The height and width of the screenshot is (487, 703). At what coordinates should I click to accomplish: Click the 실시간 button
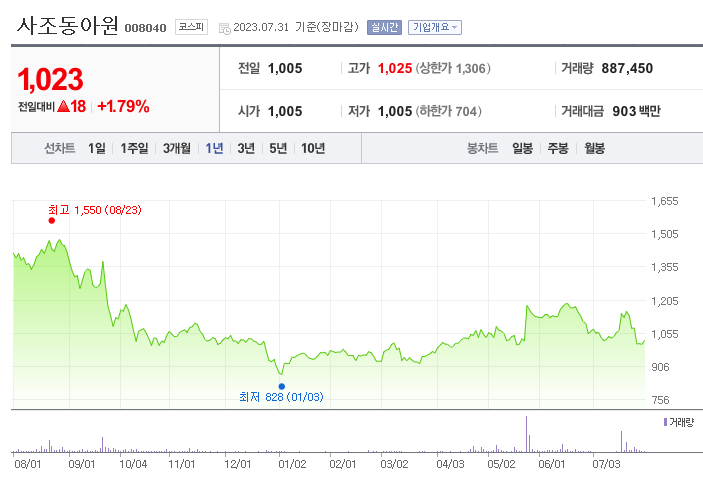pos(384,27)
